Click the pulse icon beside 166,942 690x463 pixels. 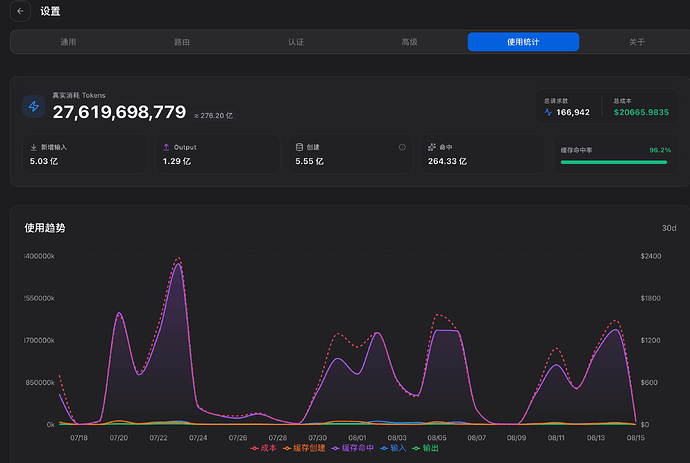548,112
